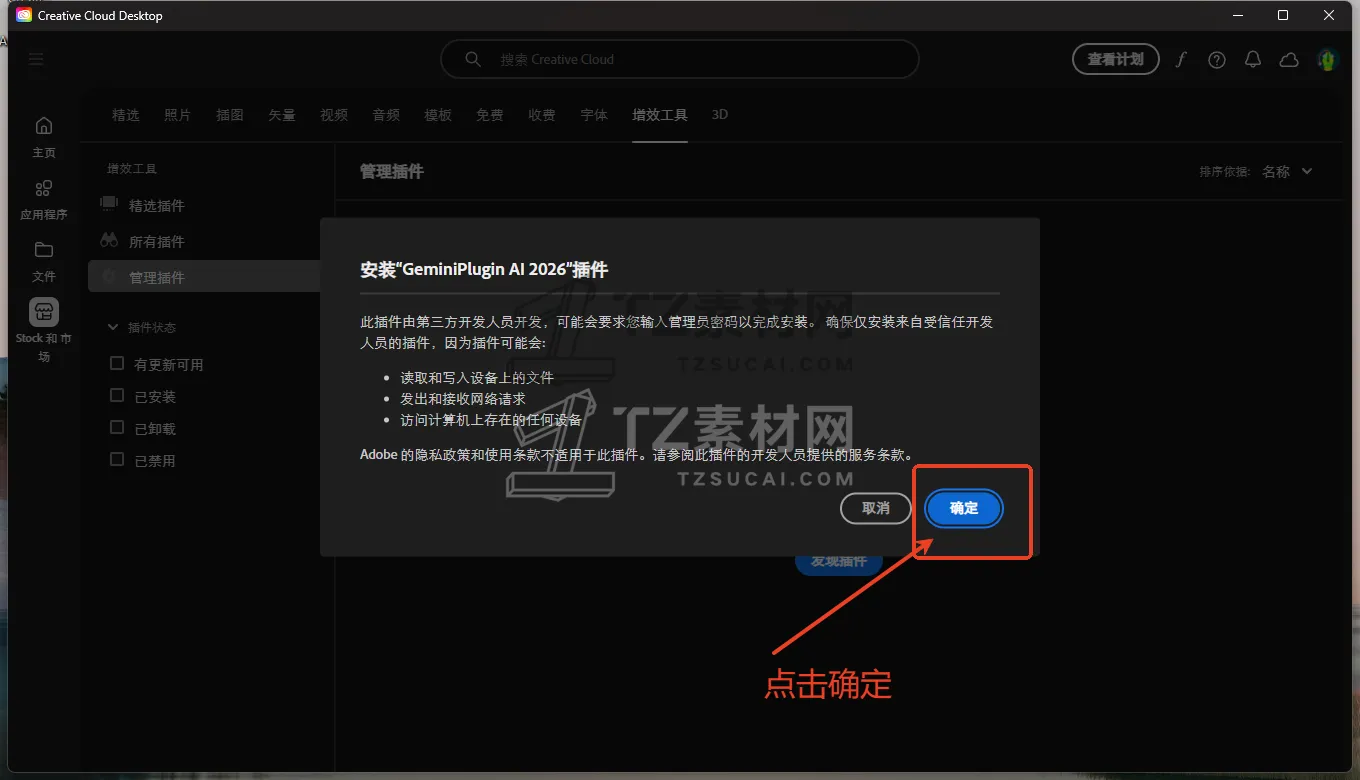Click the 管理插件 page heading
Viewport: 1360px width, 780px height.
(x=392, y=172)
